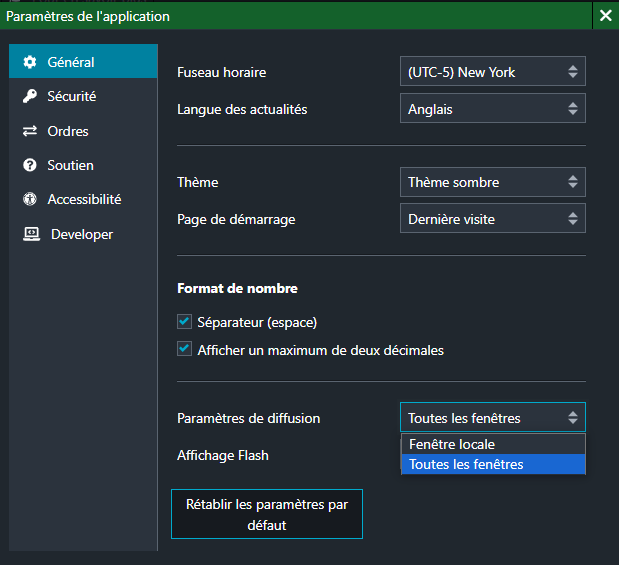Image resolution: width=619 pixels, height=565 pixels.
Task: Open the Thème dropdown
Action: point(492,182)
